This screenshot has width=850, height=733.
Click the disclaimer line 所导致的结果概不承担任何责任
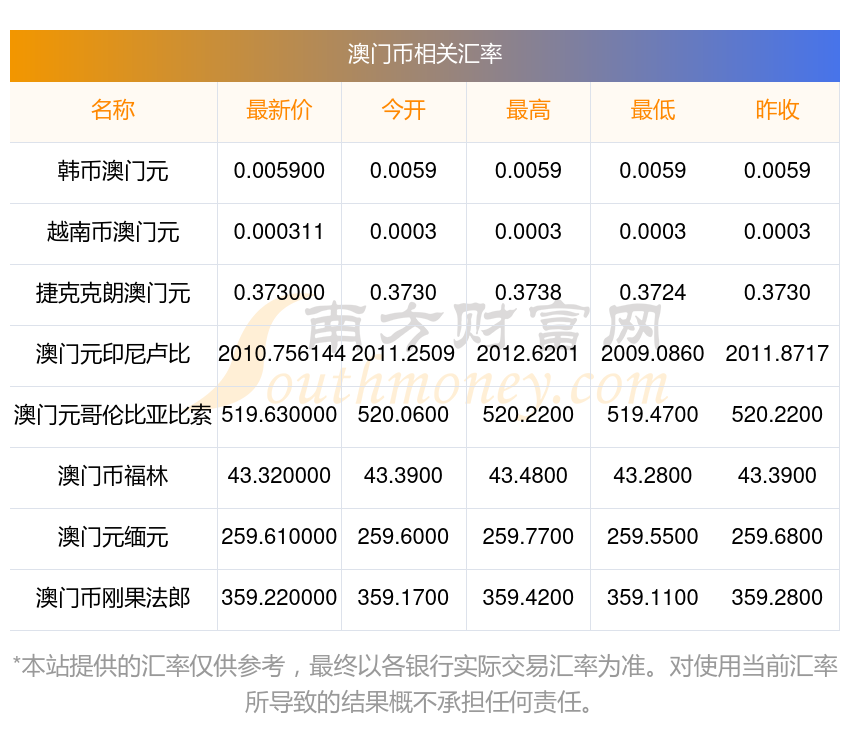(x=418, y=702)
